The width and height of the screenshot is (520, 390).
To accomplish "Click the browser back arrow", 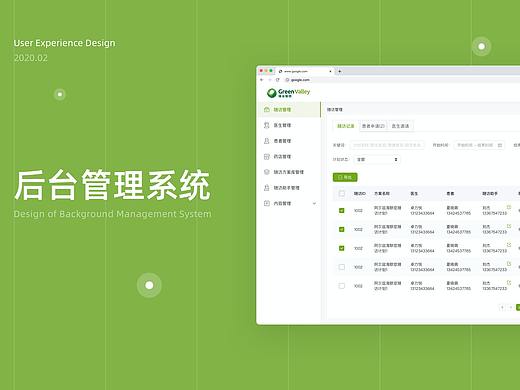I will point(262,80).
